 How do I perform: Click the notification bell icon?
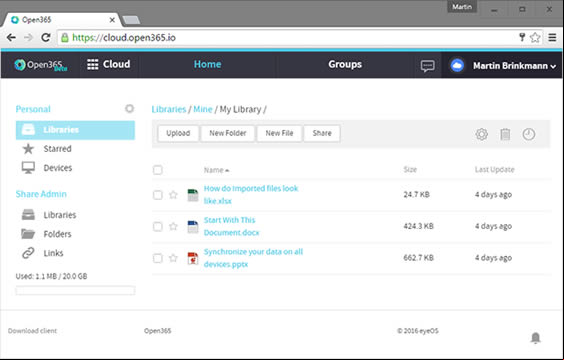(536, 338)
